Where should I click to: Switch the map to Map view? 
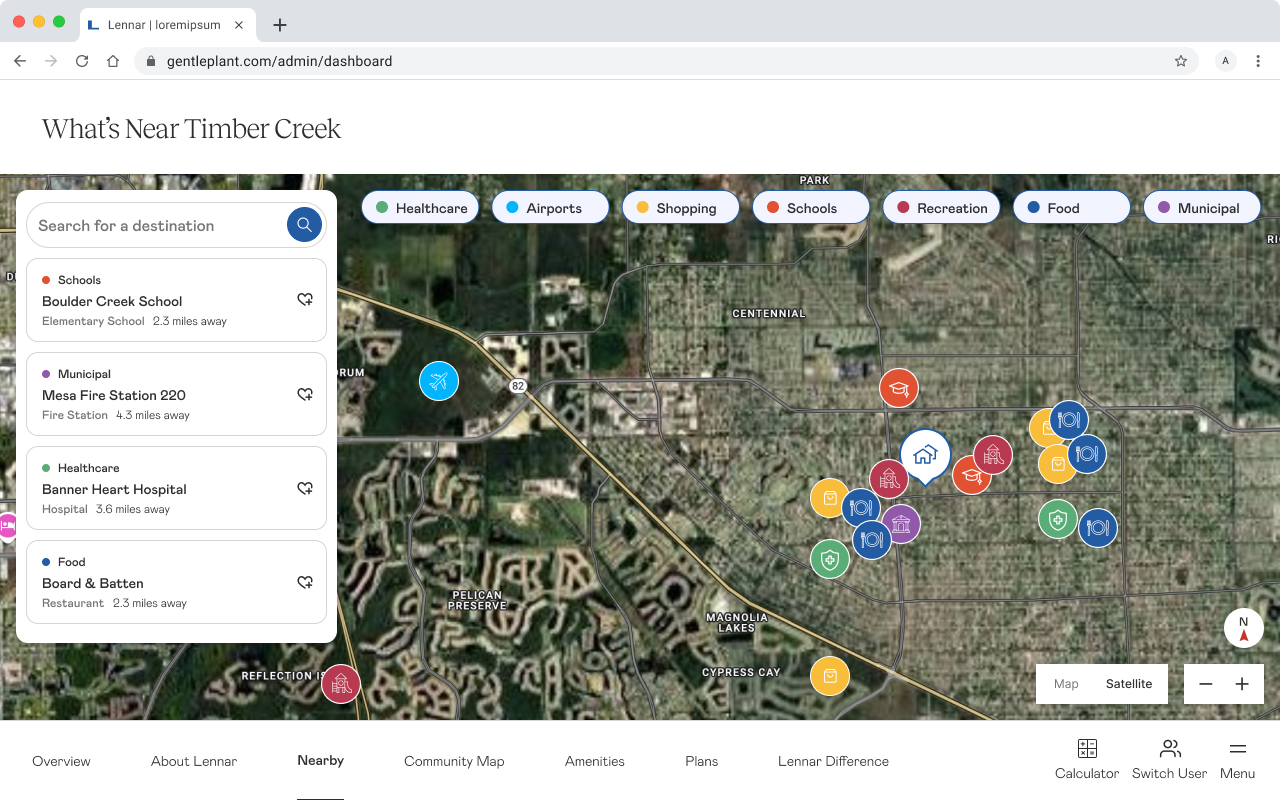tap(1066, 684)
